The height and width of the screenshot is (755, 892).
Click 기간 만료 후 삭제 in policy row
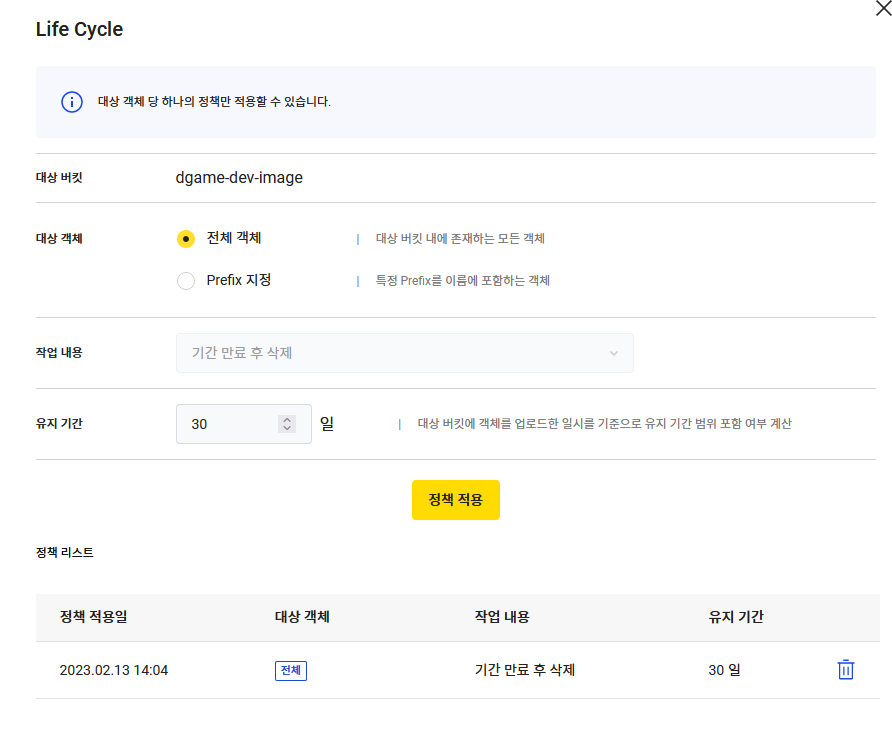(x=525, y=670)
